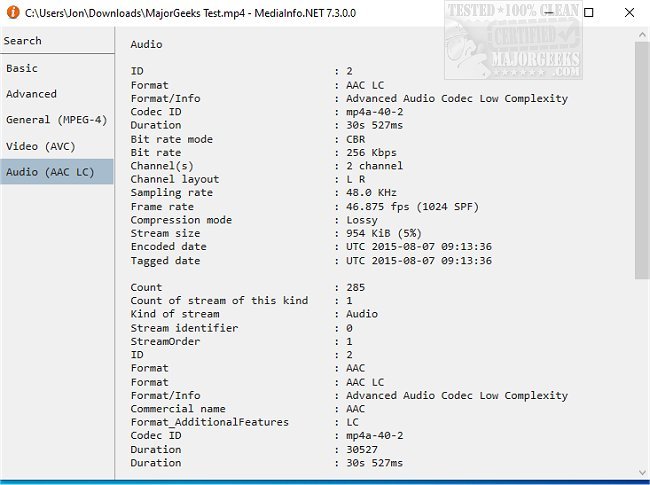Maximize the MediaInfo.NET window
Viewport: 650px width, 485px height.
(x=589, y=13)
